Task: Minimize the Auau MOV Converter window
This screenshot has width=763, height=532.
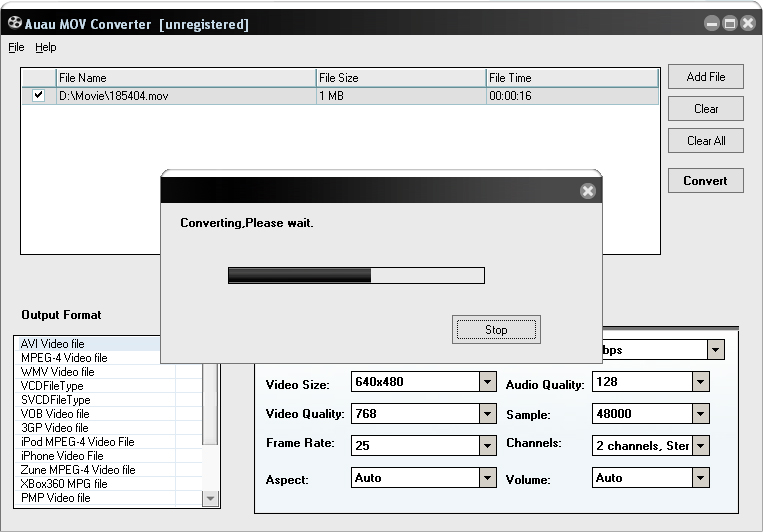Action: tap(712, 23)
